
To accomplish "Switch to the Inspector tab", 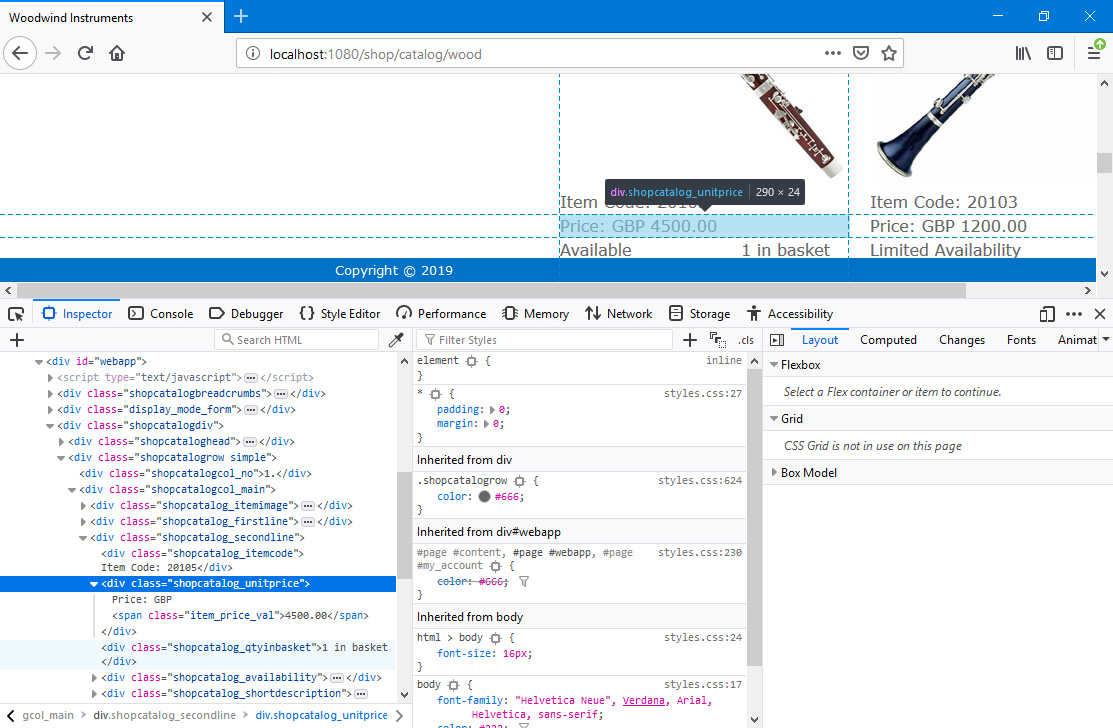I will tap(77, 314).
